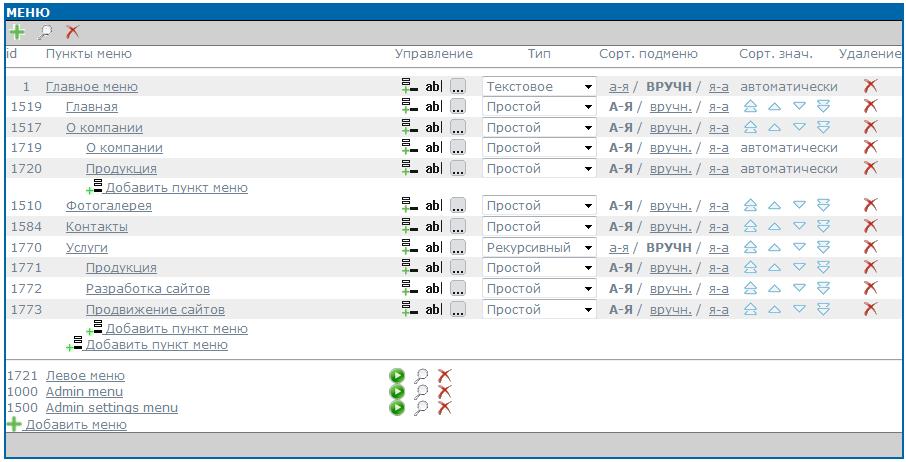Click the magnifier icon in top toolbar

(x=44, y=32)
